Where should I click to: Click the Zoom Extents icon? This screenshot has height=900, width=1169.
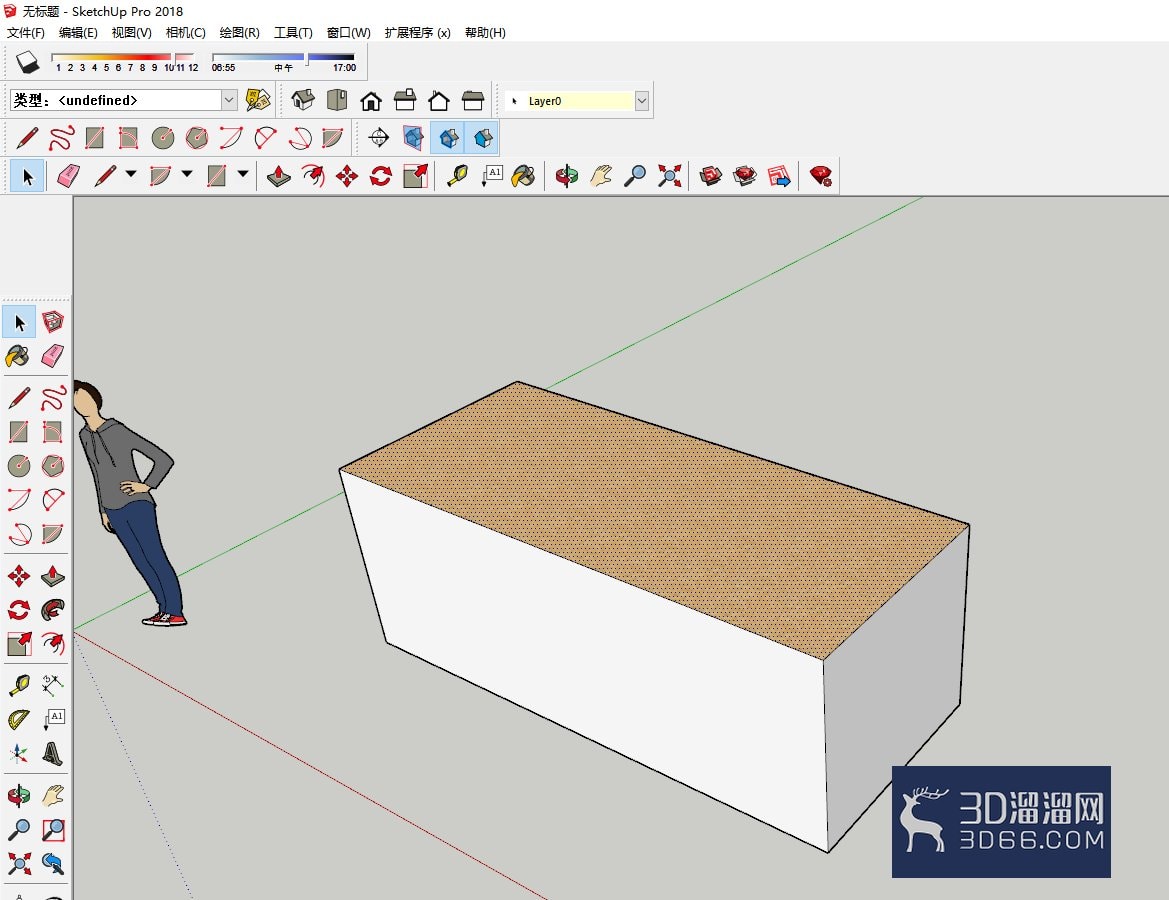click(669, 177)
